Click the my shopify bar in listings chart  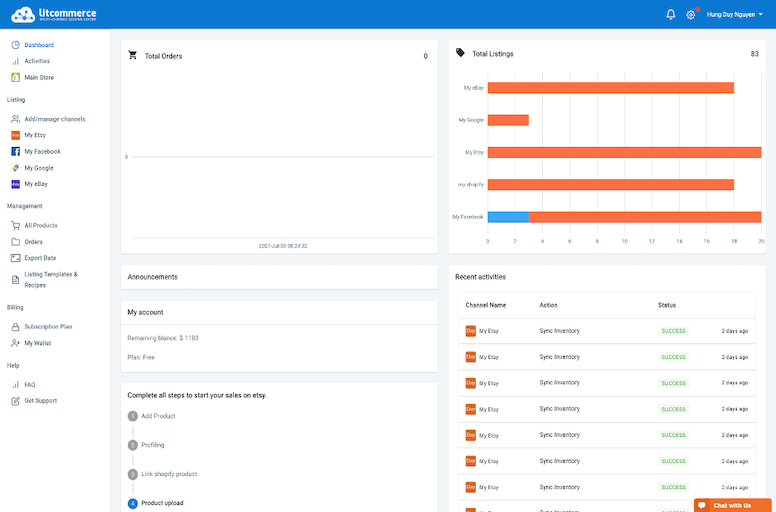(611, 185)
